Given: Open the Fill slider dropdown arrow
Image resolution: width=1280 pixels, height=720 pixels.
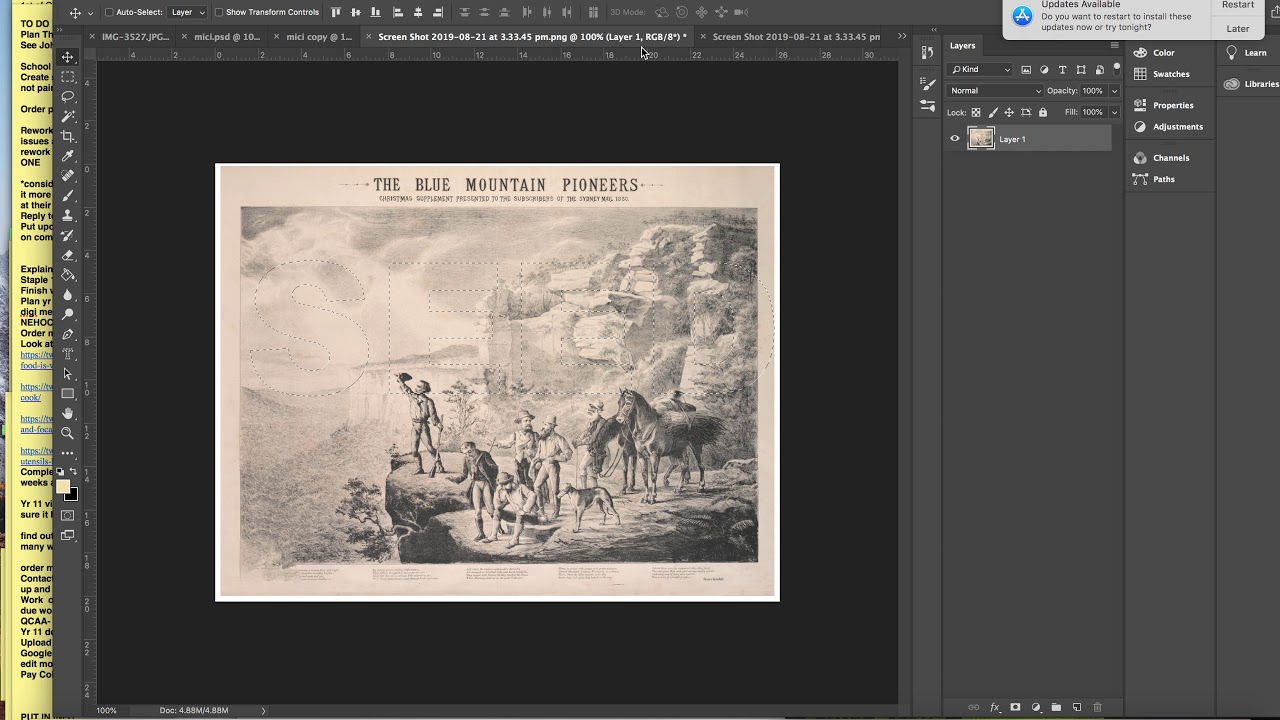Looking at the screenshot, I should tap(1114, 112).
